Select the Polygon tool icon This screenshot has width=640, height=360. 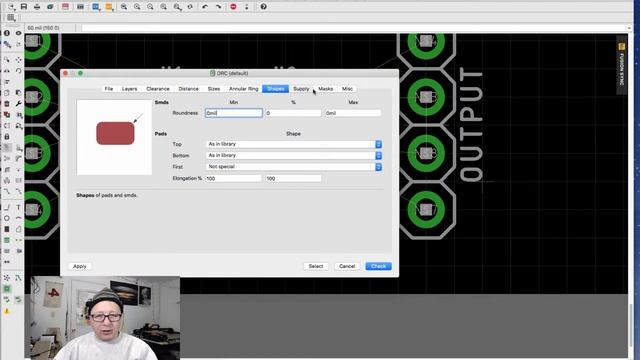(x=18, y=229)
